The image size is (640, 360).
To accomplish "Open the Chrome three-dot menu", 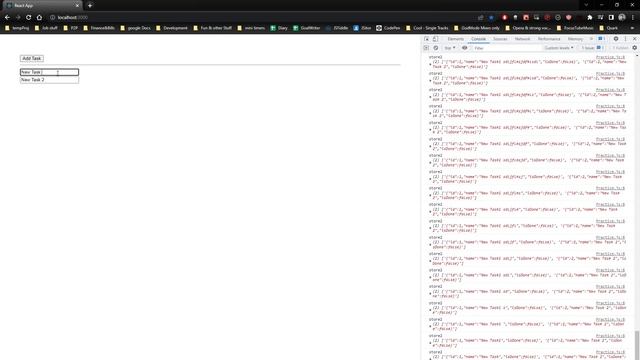I will pos(633,18).
